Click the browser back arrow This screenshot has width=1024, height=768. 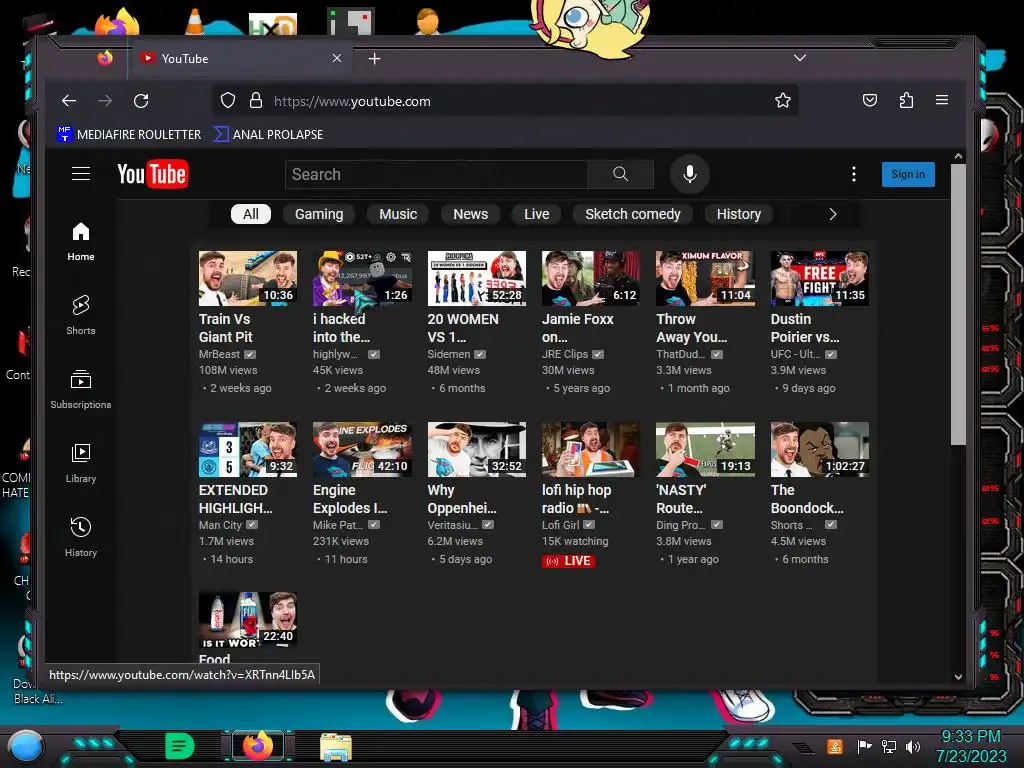click(69, 101)
